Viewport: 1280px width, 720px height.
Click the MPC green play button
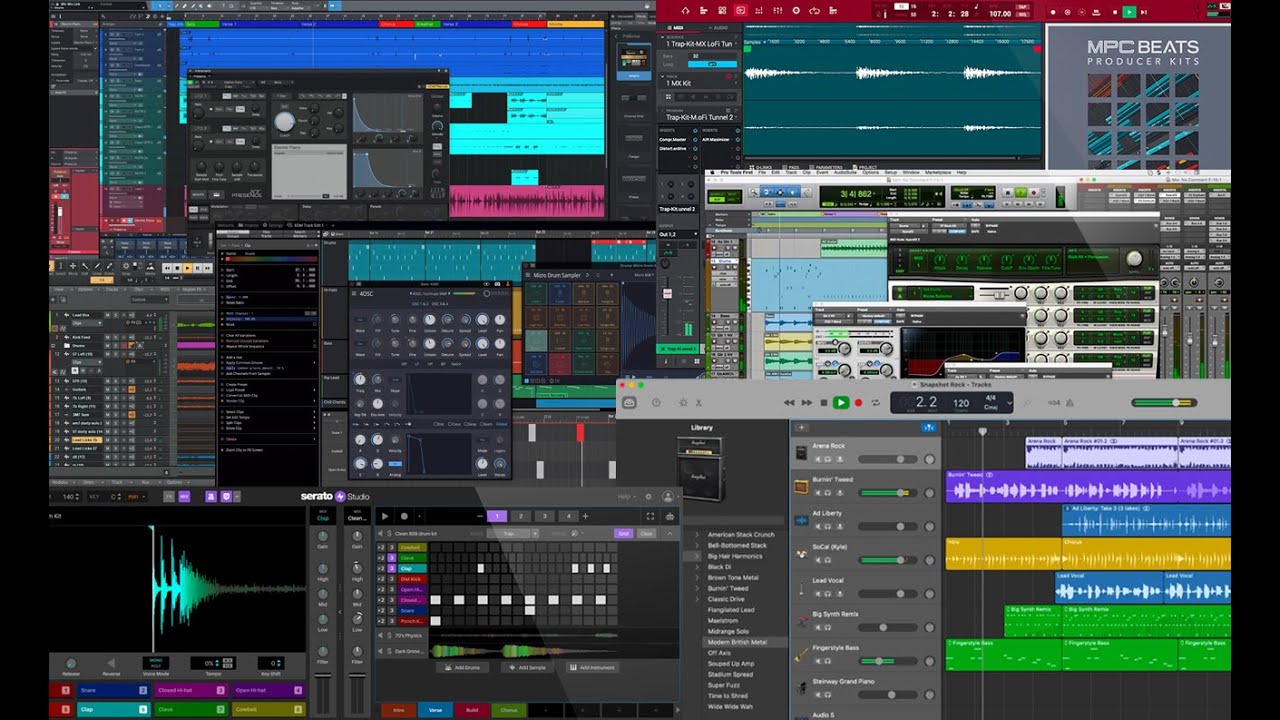pos(1129,11)
